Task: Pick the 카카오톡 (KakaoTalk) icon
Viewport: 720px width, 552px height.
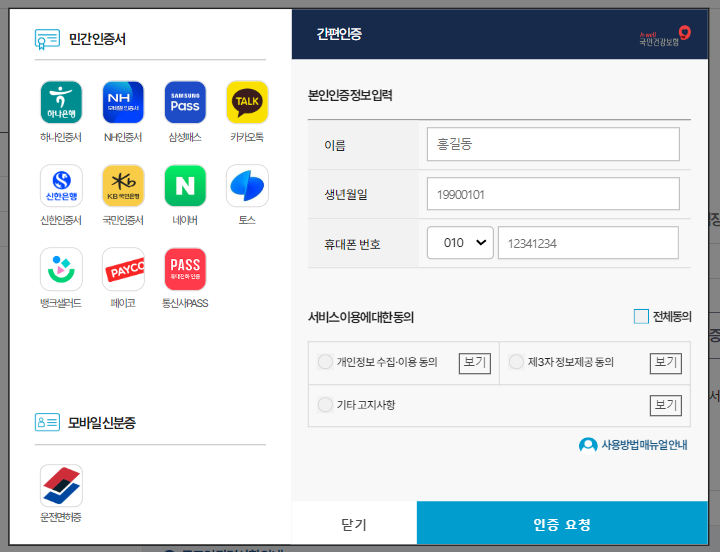Action: pos(247,102)
